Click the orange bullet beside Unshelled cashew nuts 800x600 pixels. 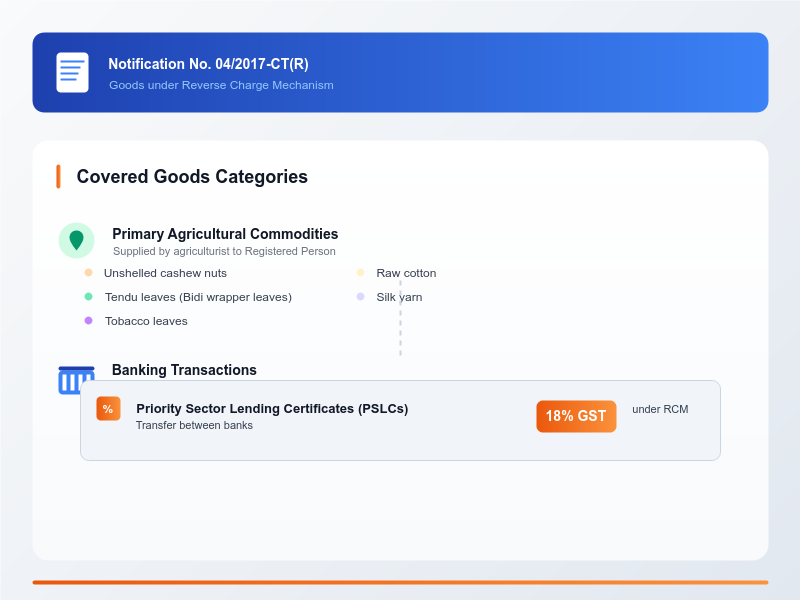88,272
